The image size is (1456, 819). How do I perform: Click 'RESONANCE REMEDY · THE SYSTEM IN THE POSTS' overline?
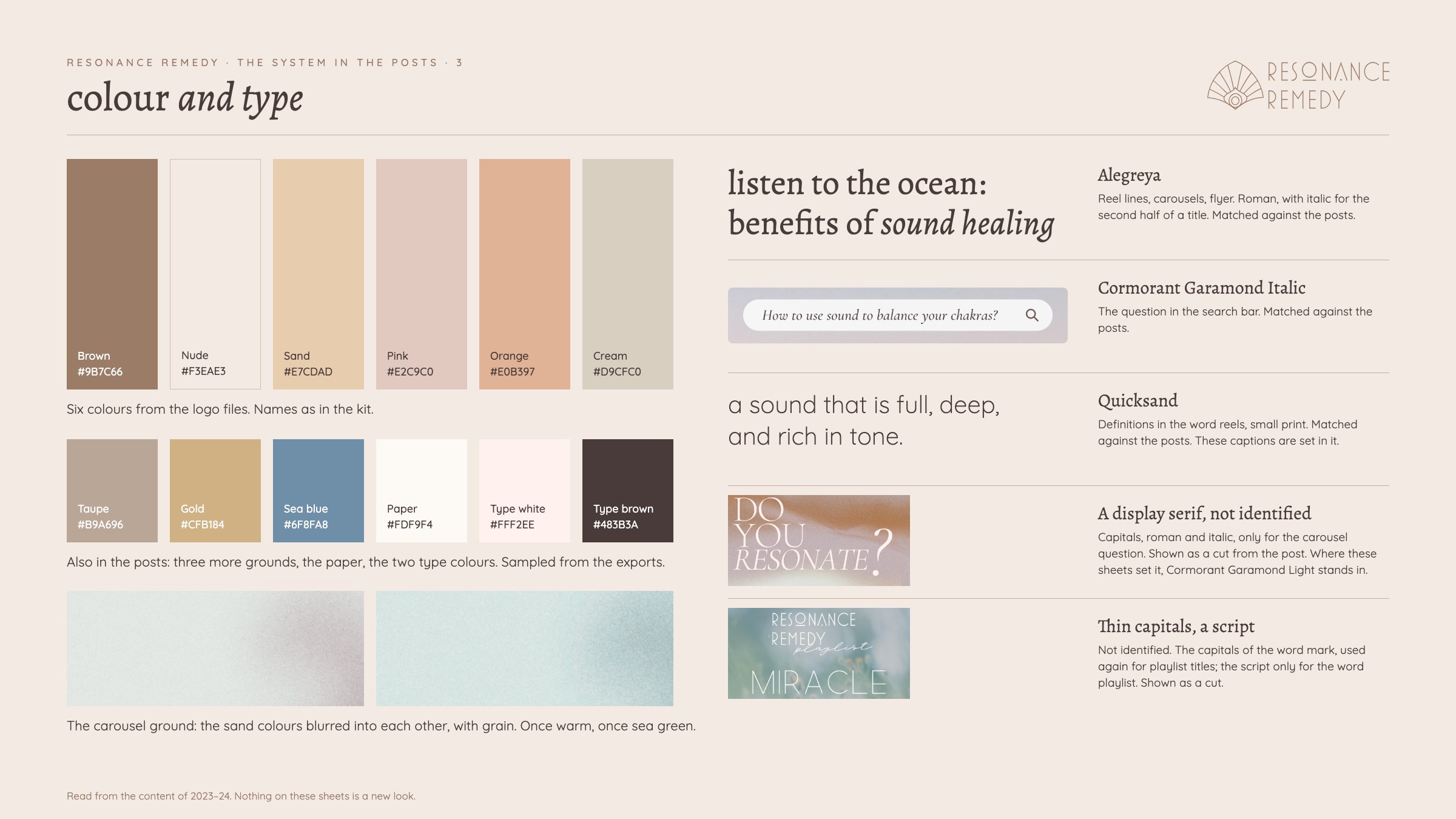point(265,62)
